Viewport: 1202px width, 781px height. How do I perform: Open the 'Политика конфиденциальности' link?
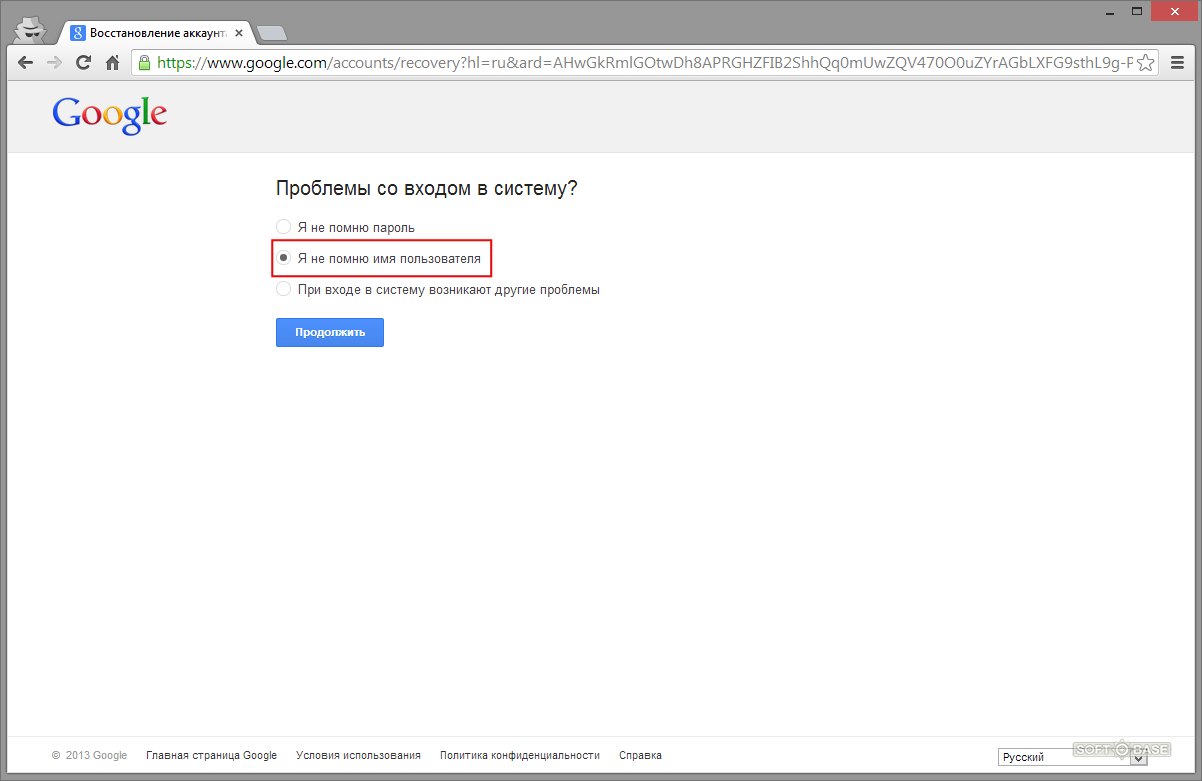point(520,756)
